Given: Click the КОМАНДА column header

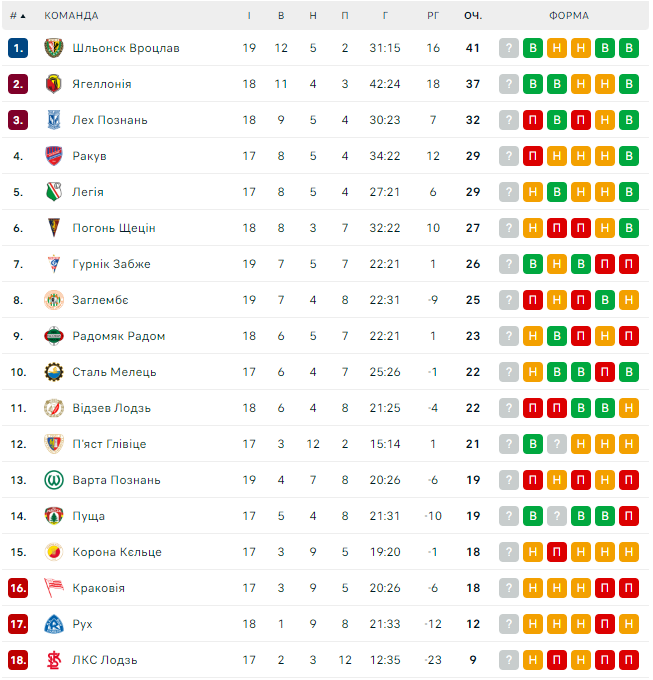Looking at the screenshot, I should tap(71, 16).
